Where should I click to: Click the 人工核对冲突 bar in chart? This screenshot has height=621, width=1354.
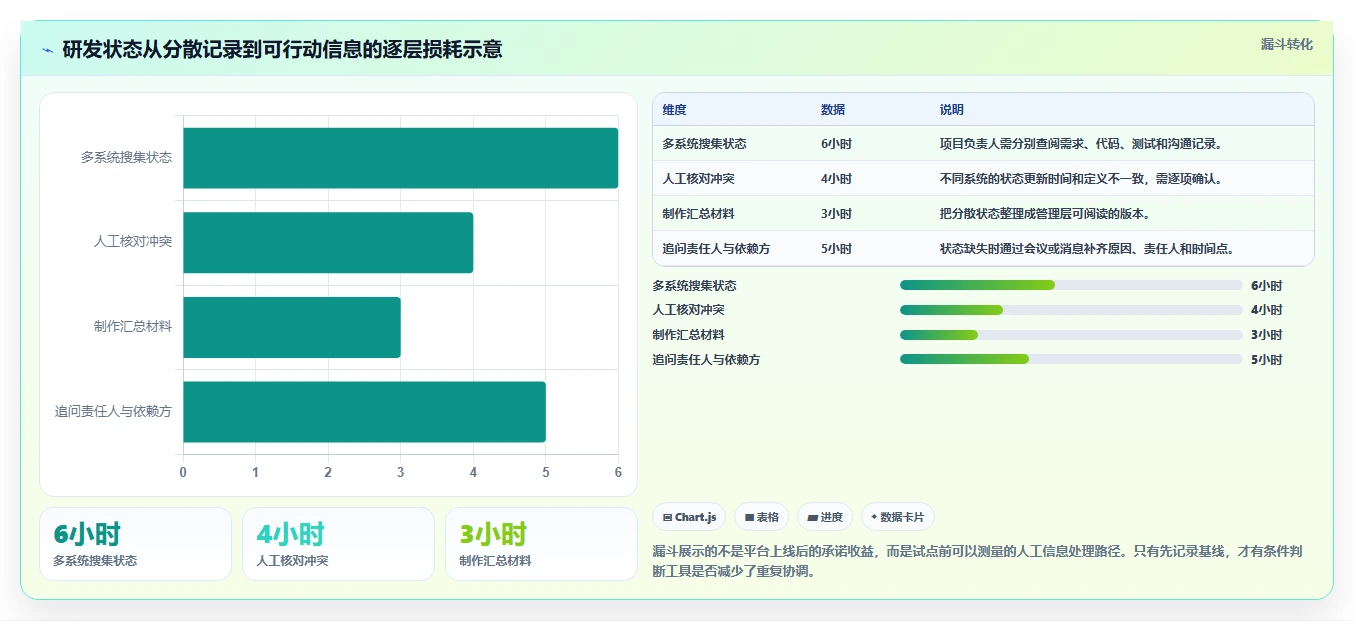[x=328, y=242]
